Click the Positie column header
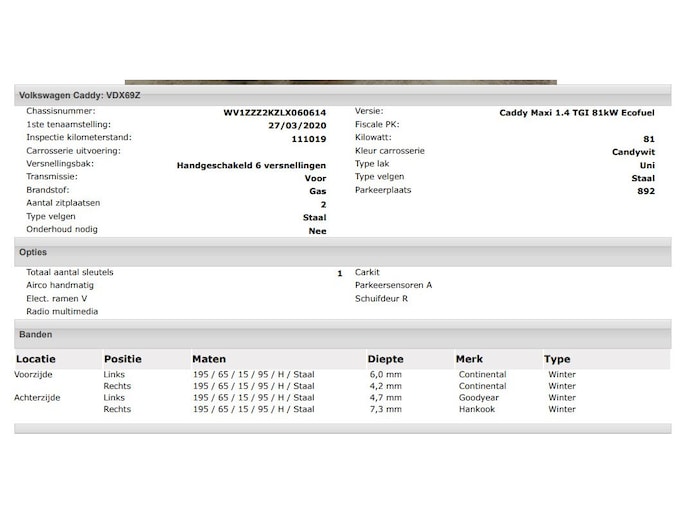Image resolution: width=685 pixels, height=513 pixels. point(123,359)
